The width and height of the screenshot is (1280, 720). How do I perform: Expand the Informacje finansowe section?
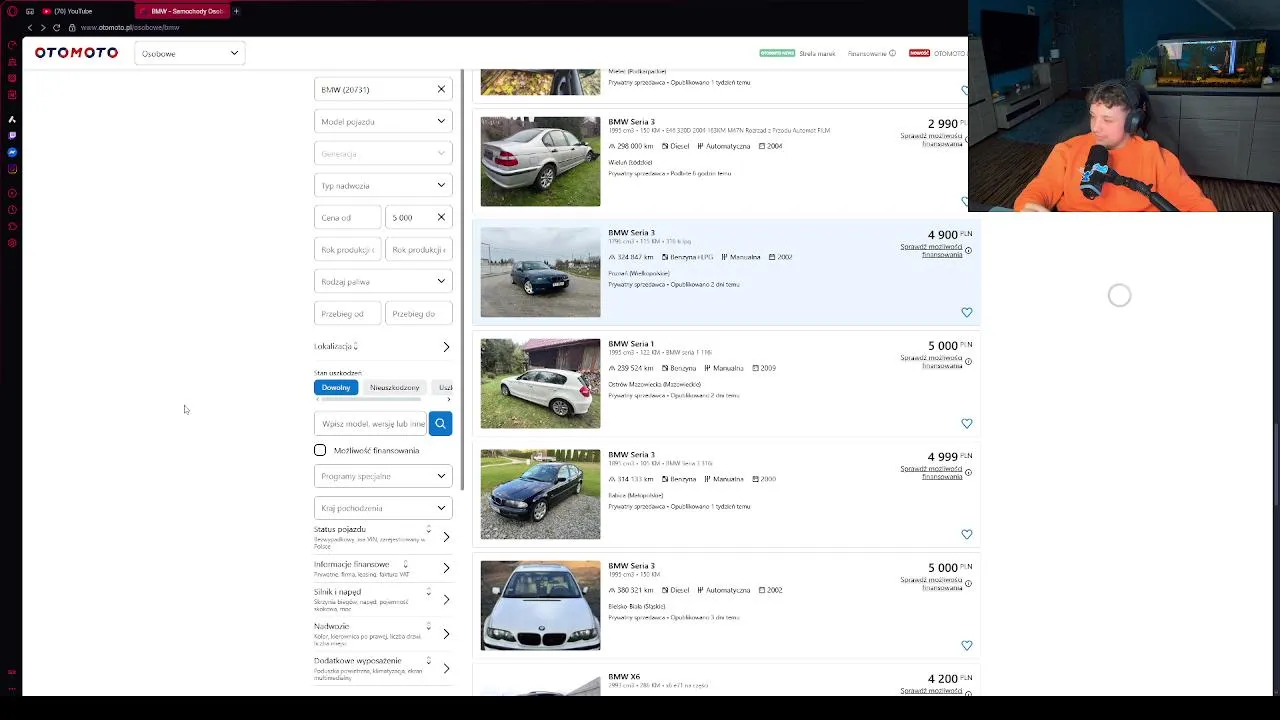point(383,568)
